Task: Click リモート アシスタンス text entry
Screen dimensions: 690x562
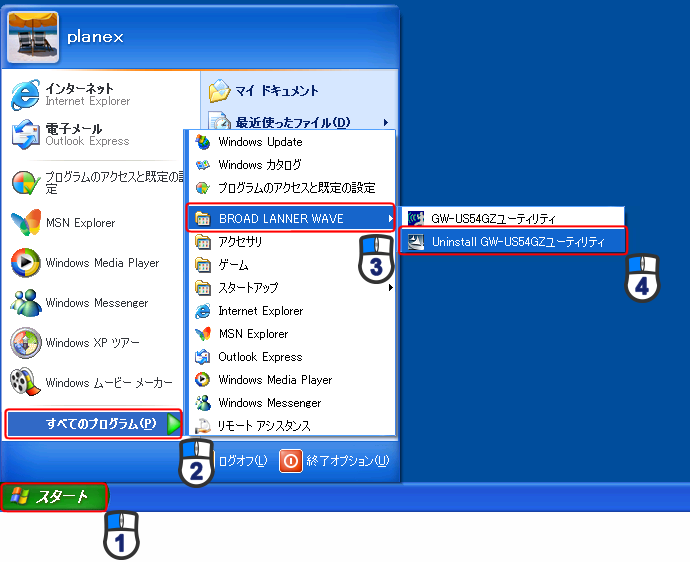Action: tap(264, 426)
